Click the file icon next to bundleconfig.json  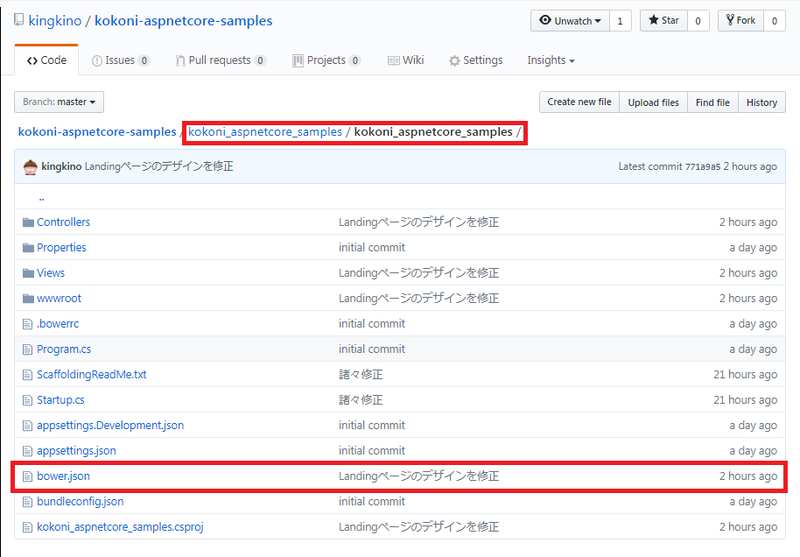[x=28, y=502]
